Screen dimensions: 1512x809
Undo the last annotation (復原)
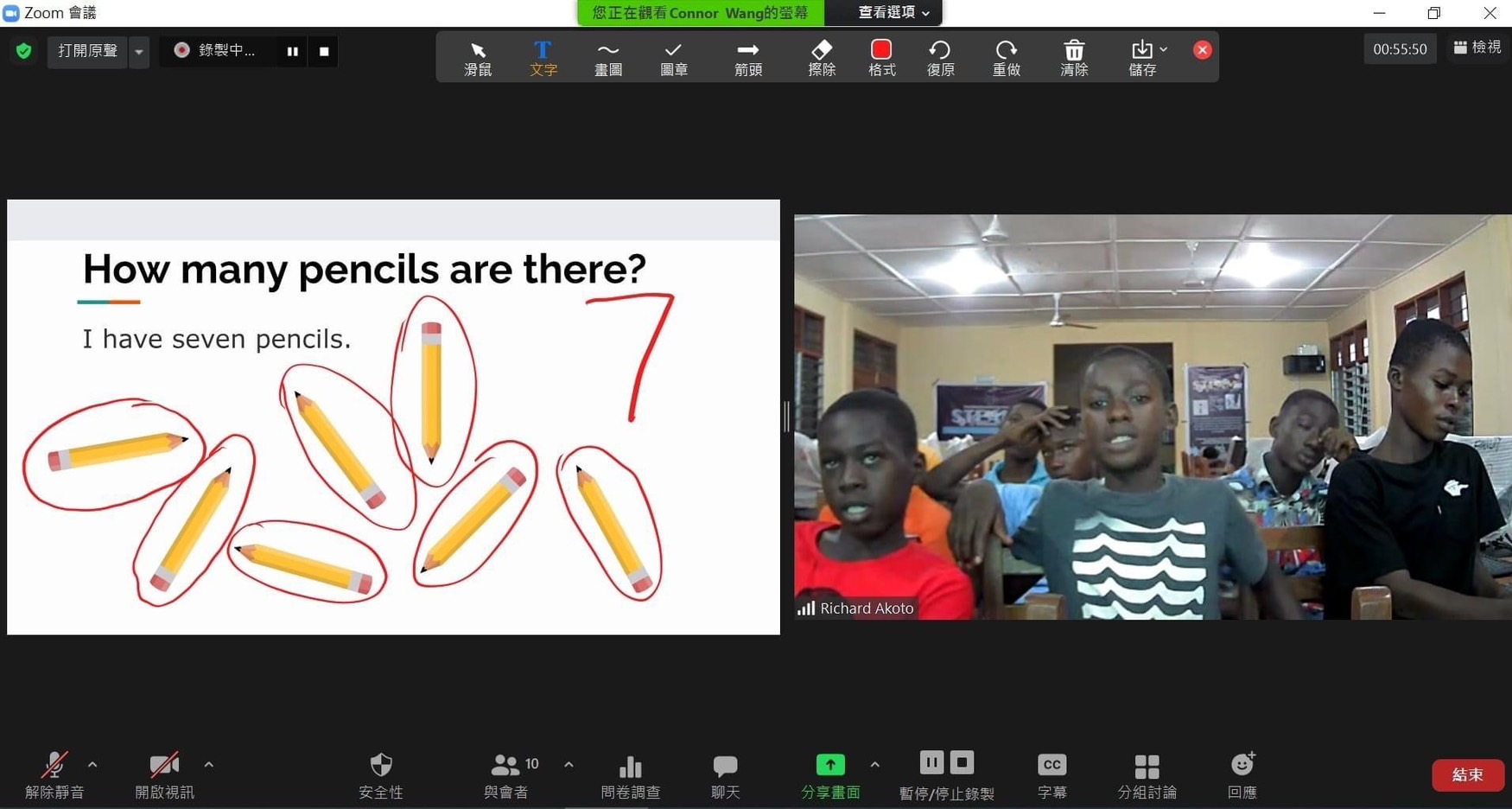[940, 58]
